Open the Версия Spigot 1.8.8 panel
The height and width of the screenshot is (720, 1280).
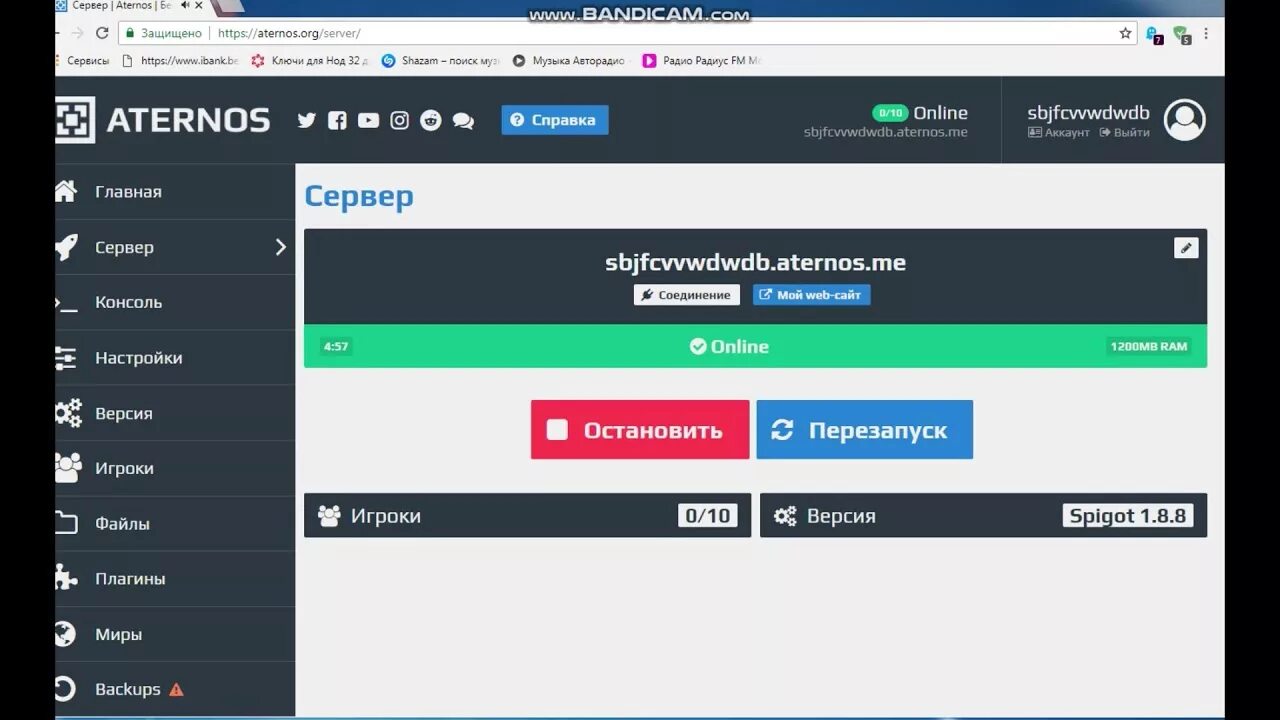point(983,515)
